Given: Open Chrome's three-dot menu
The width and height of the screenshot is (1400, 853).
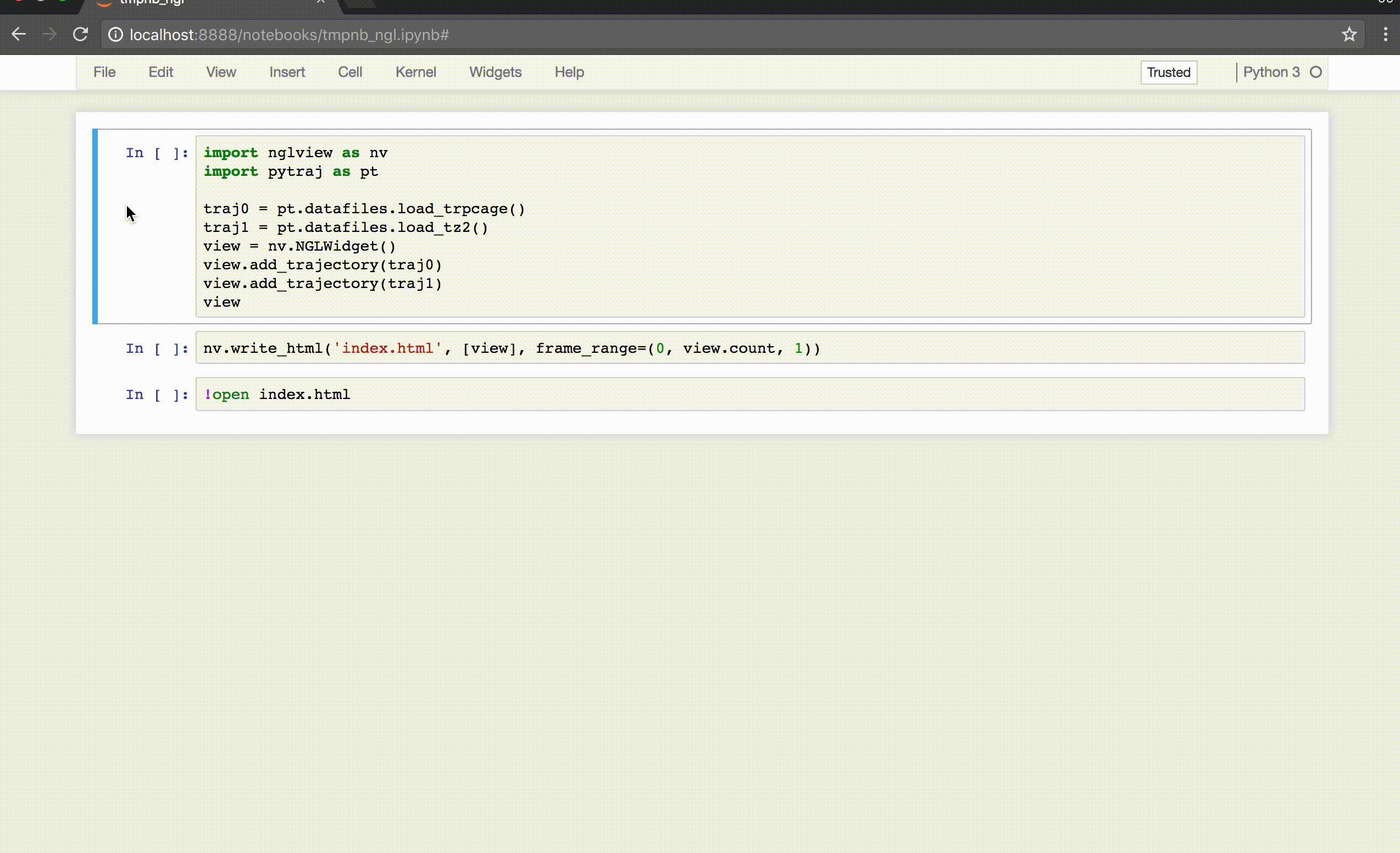Looking at the screenshot, I should 1385,35.
